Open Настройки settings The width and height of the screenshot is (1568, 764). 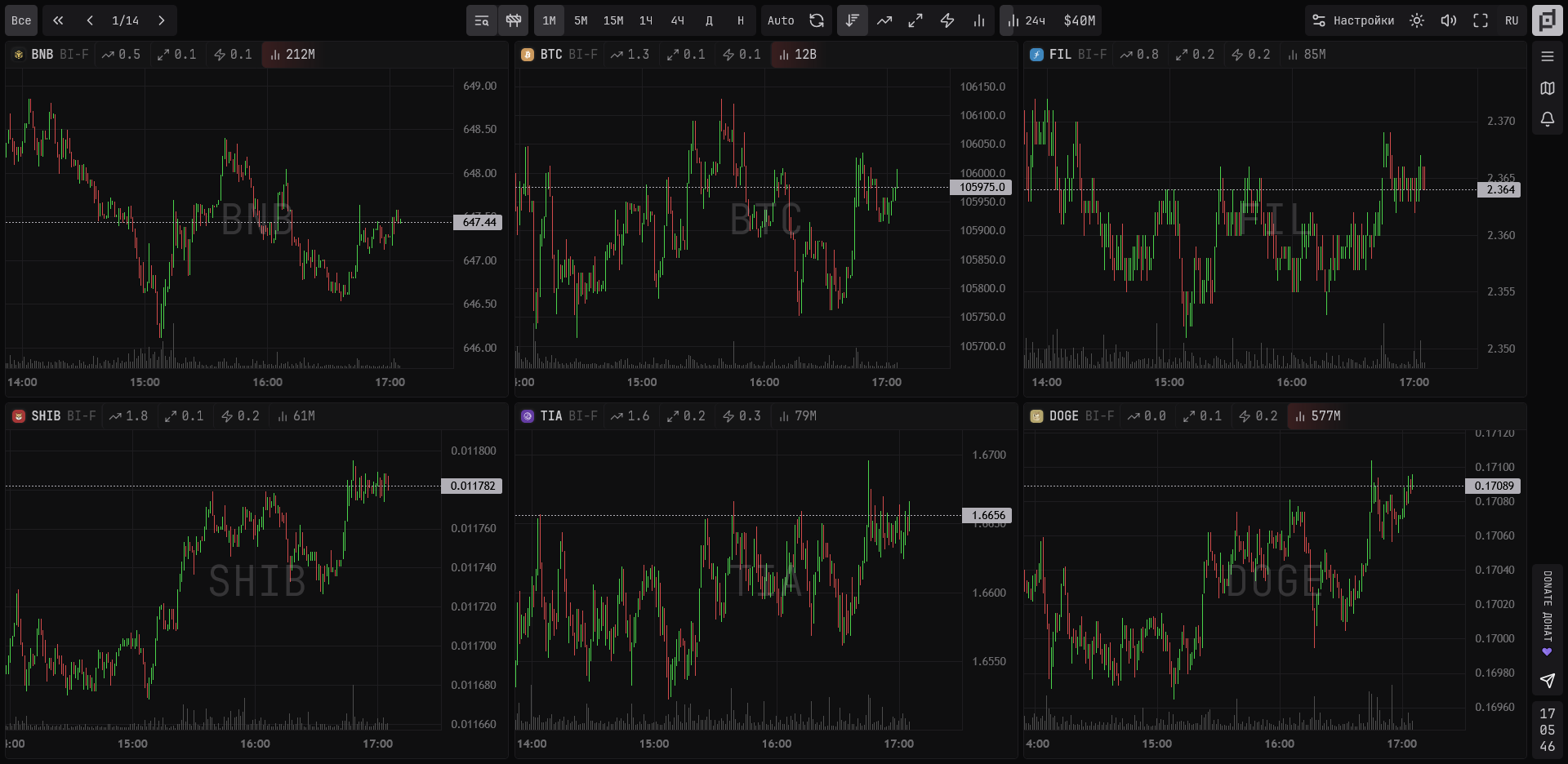[x=1352, y=20]
